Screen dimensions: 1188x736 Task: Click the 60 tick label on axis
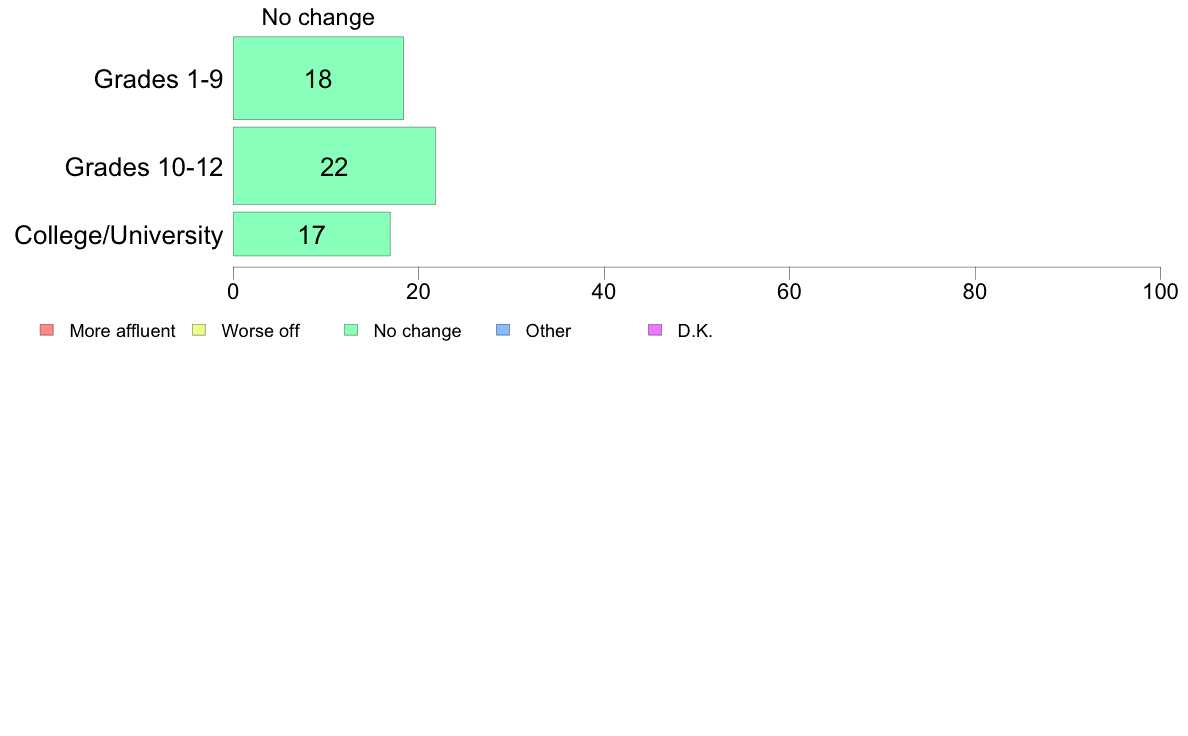(x=789, y=292)
